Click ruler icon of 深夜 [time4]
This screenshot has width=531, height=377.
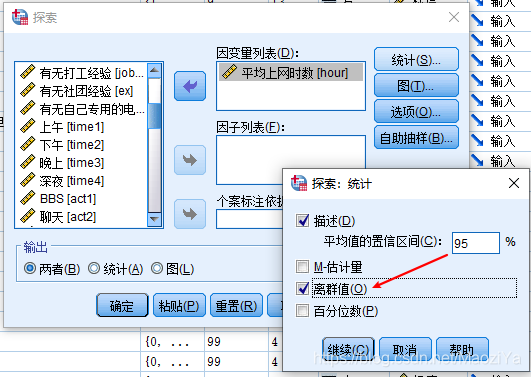[27, 180]
